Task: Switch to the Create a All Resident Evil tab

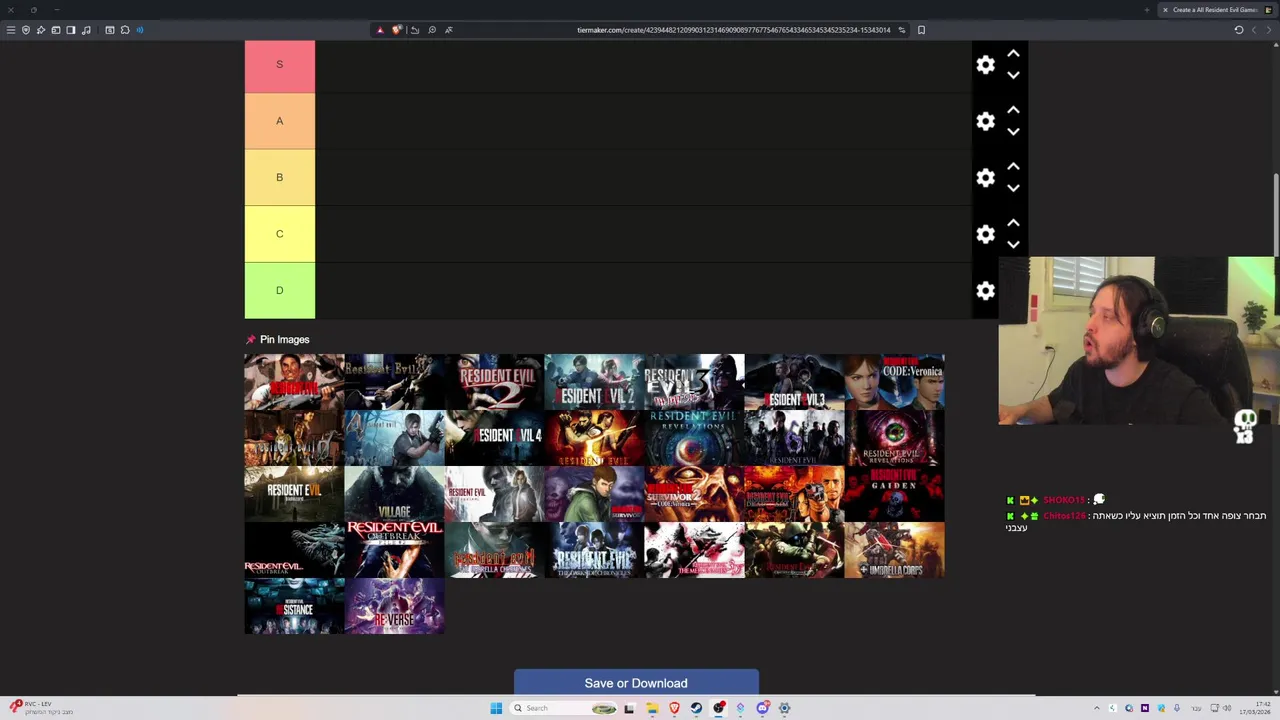Action: (1215, 10)
